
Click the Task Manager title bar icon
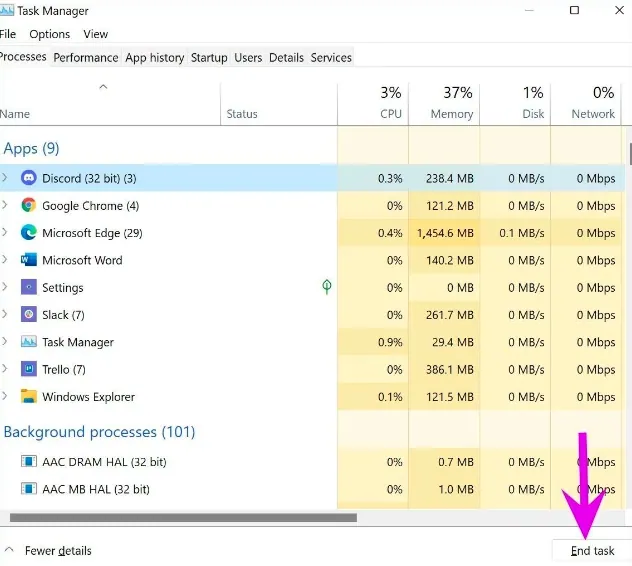(x=7, y=10)
